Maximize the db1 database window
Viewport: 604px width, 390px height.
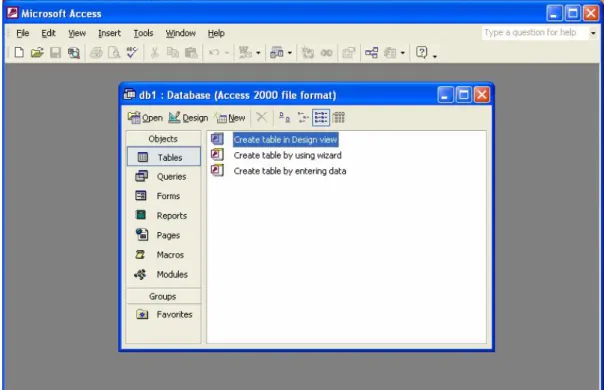(x=463, y=95)
